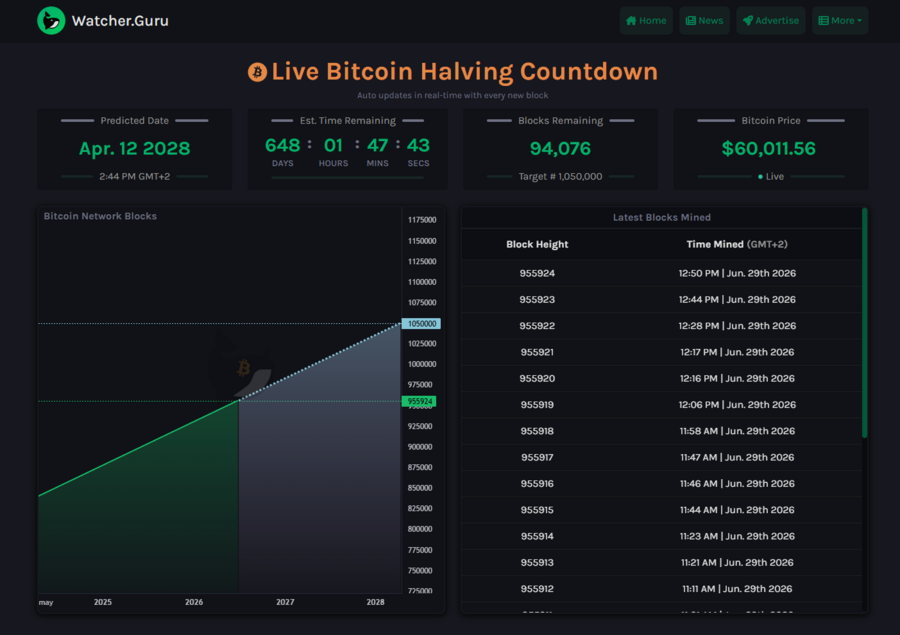
Task: Click the 12:50 PM Jun. 29th 2026 timestamp
Action: pyautogui.click(x=737, y=273)
